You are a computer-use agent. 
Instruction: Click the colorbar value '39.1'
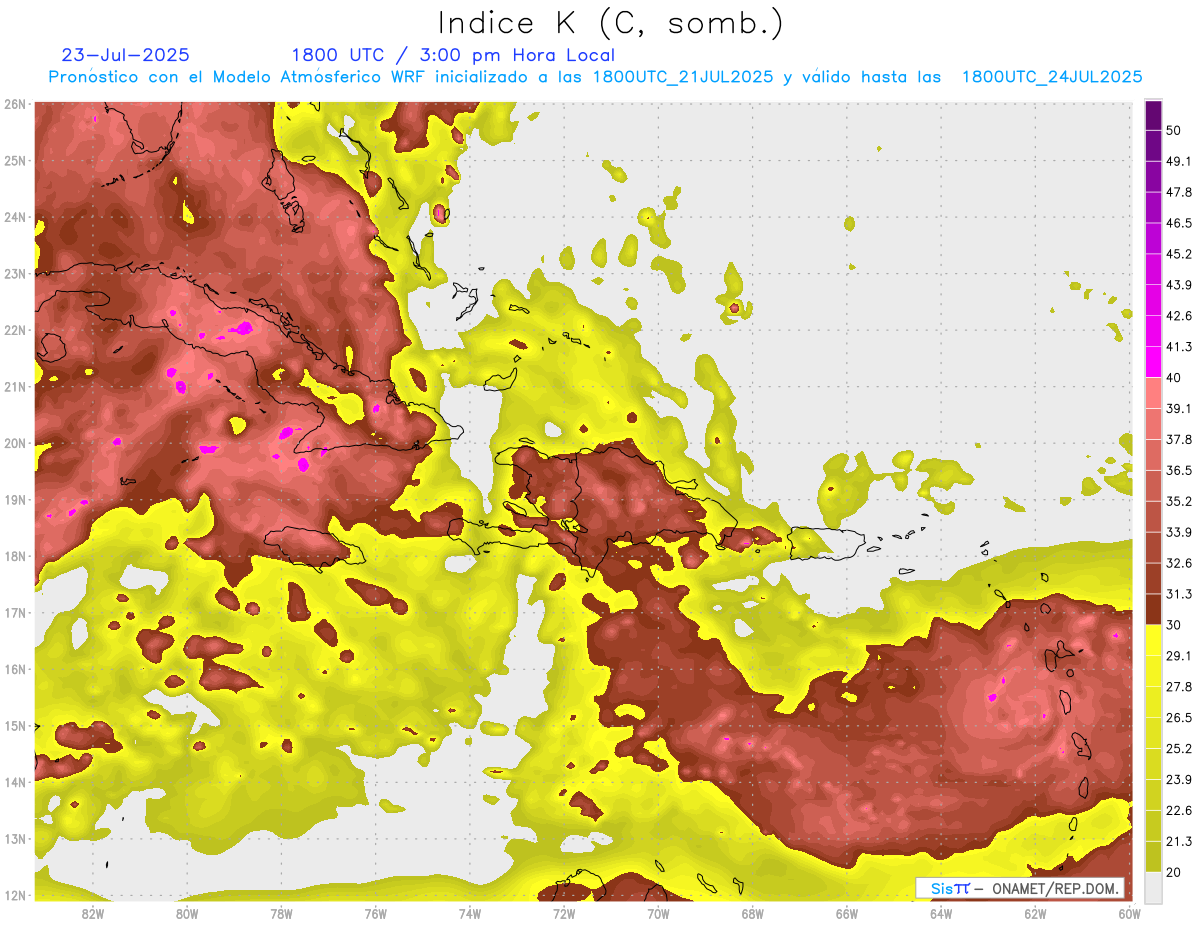[x=1178, y=408]
